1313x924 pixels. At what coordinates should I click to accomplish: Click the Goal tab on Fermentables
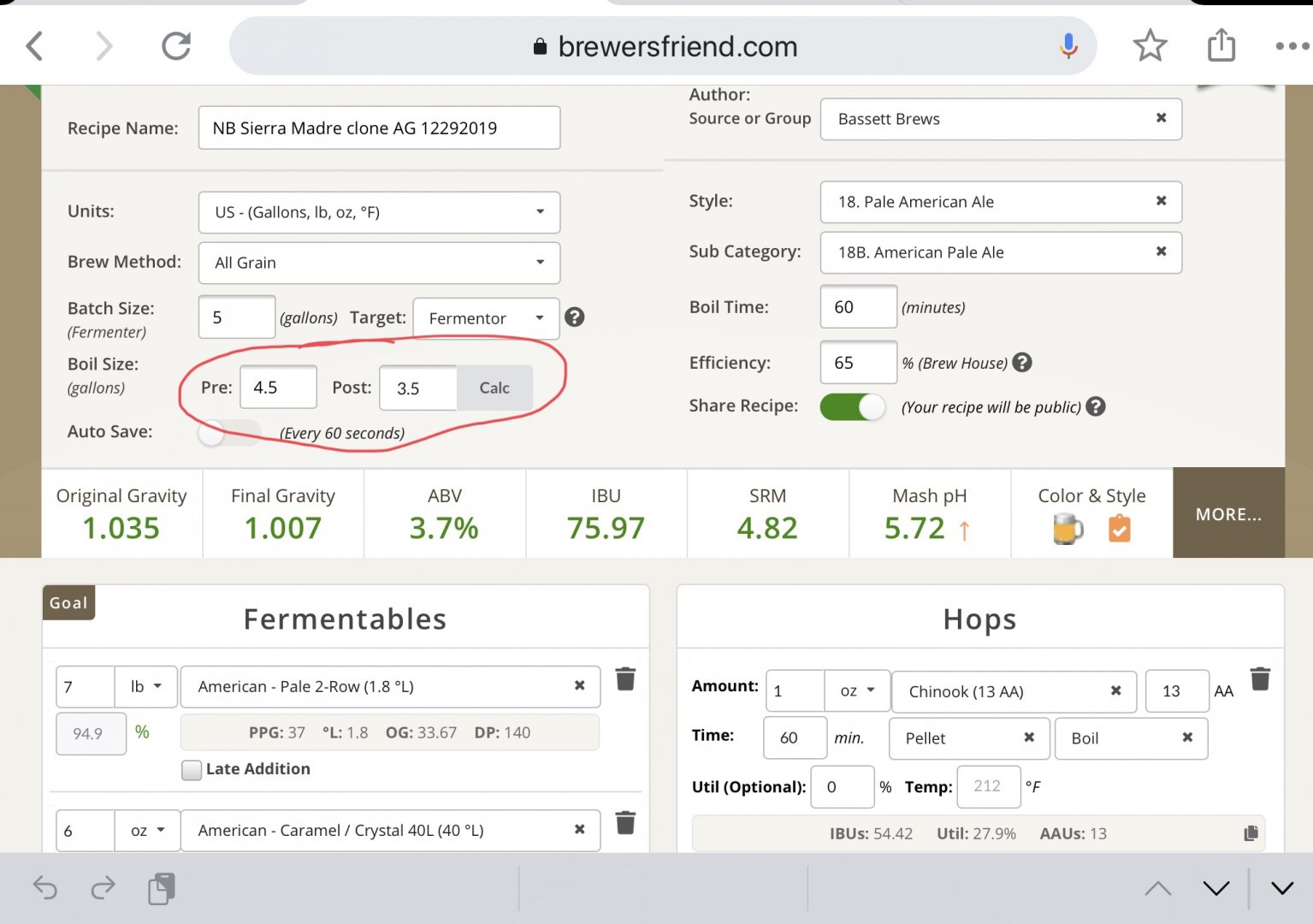(68, 603)
